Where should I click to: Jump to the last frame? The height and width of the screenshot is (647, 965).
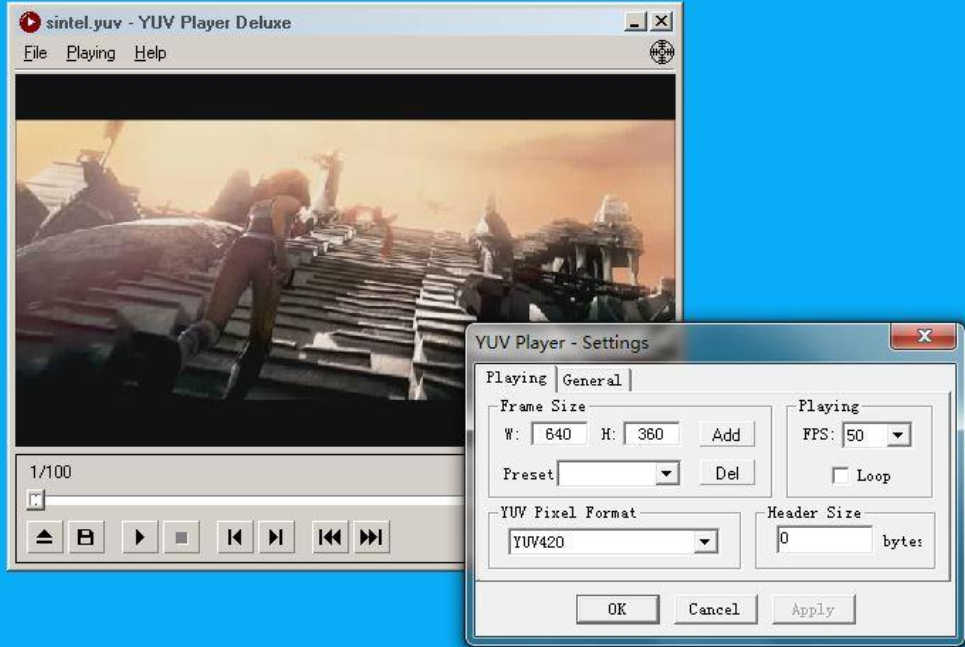click(x=371, y=537)
